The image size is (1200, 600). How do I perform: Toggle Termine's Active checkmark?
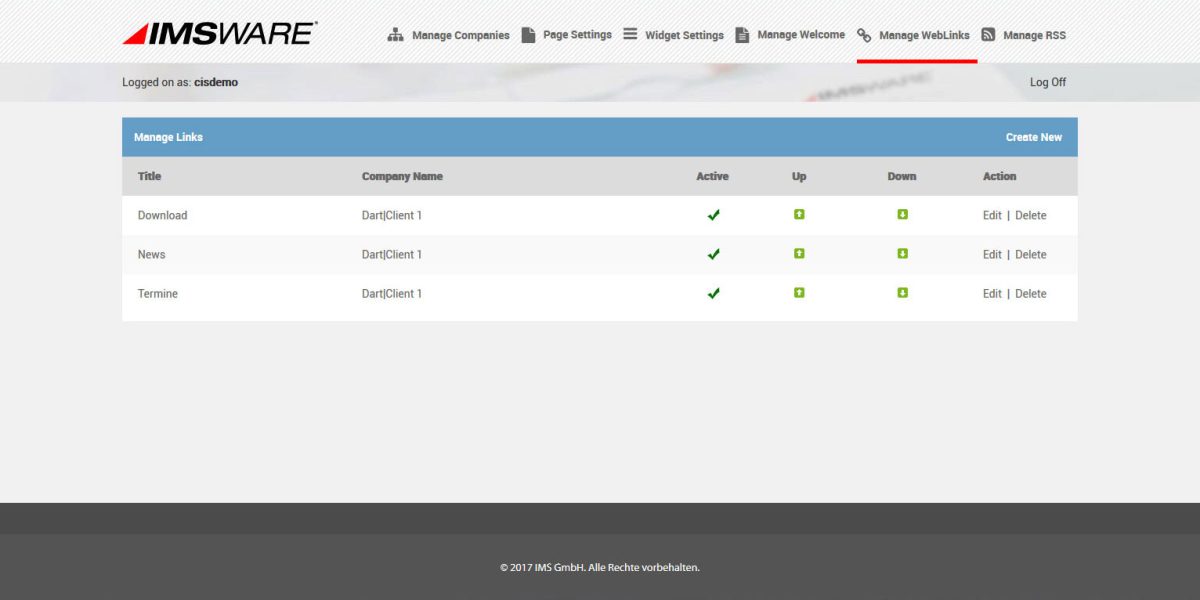click(x=713, y=293)
